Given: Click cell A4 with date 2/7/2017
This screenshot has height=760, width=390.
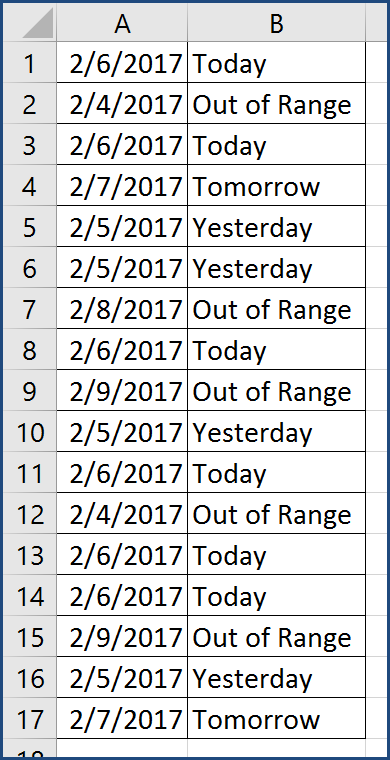Looking at the screenshot, I should click(122, 185).
